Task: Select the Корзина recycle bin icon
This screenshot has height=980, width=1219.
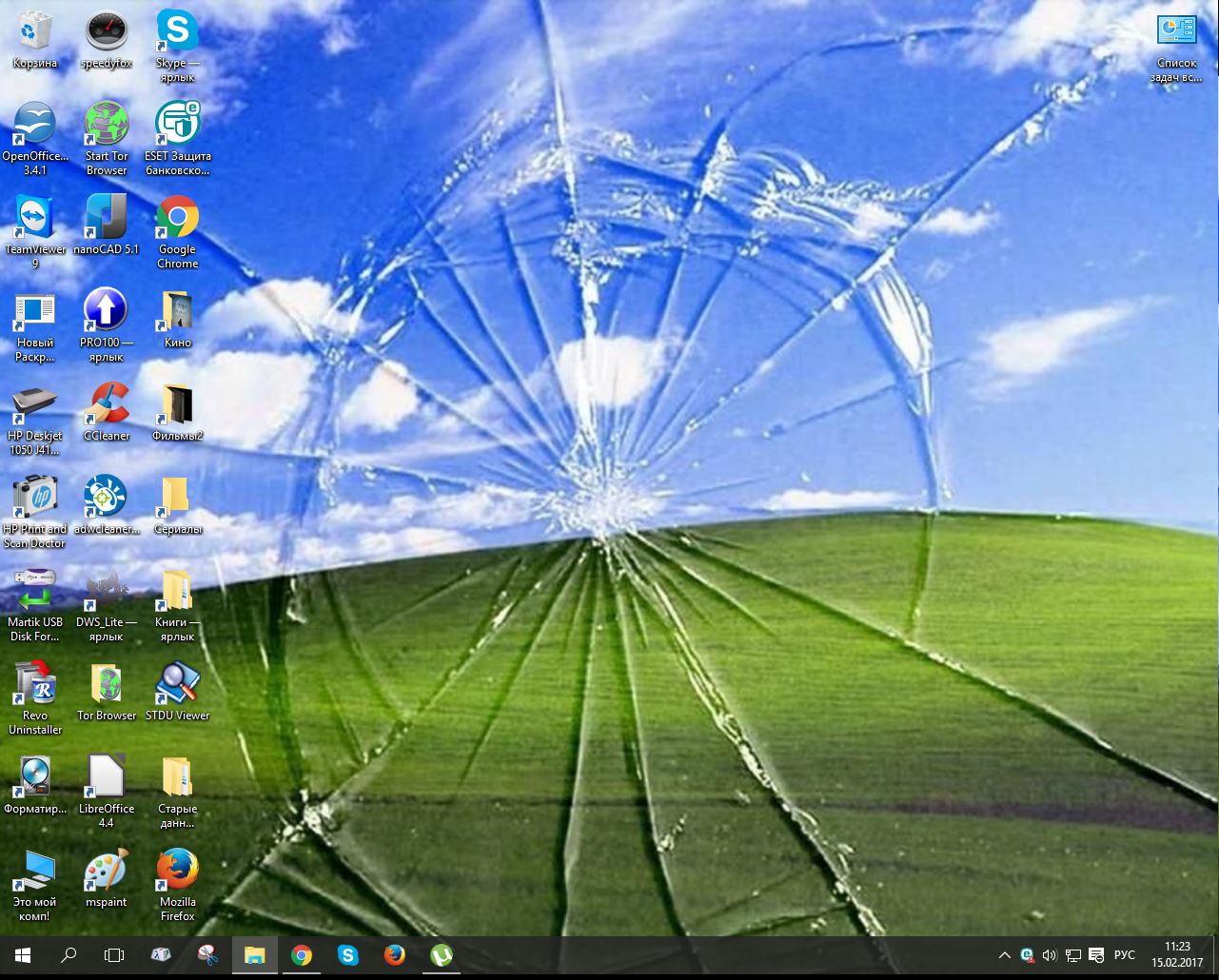Action: (35, 40)
